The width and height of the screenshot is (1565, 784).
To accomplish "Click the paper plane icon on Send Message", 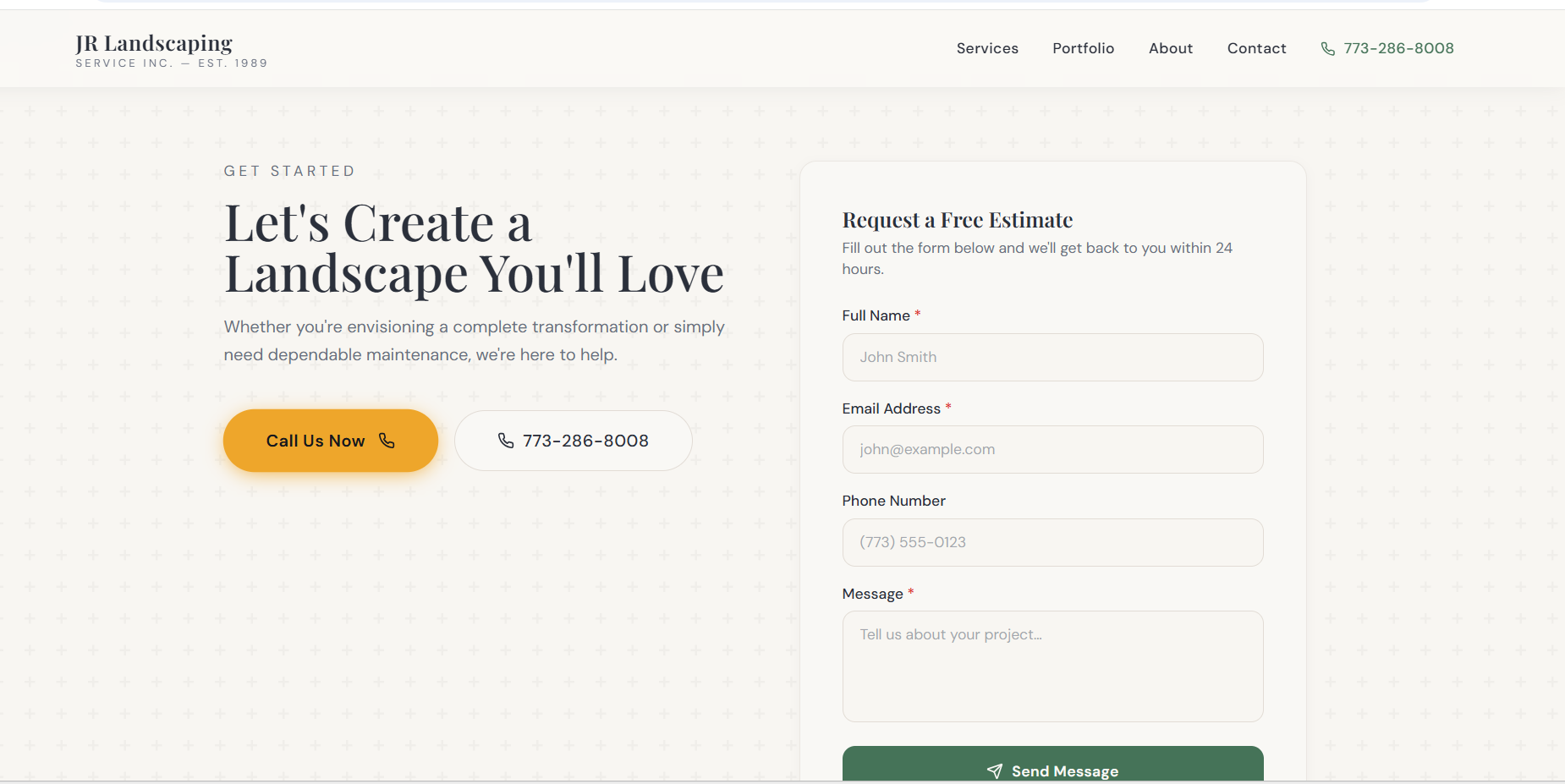I will [x=995, y=770].
